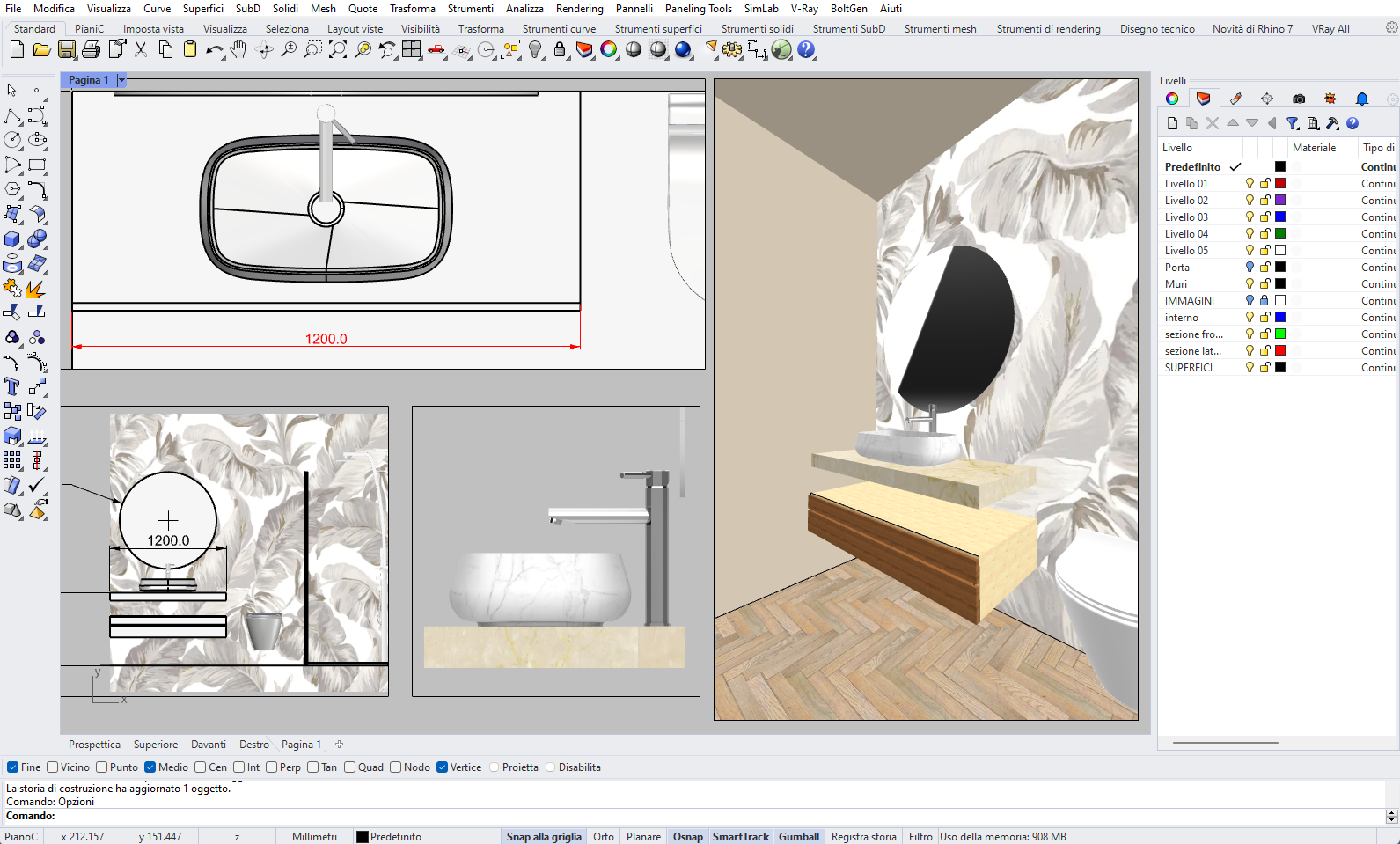The width and height of the screenshot is (1400, 844).
Task: Click the Livelli panel horizontal scrollbar
Action: pos(1225,743)
